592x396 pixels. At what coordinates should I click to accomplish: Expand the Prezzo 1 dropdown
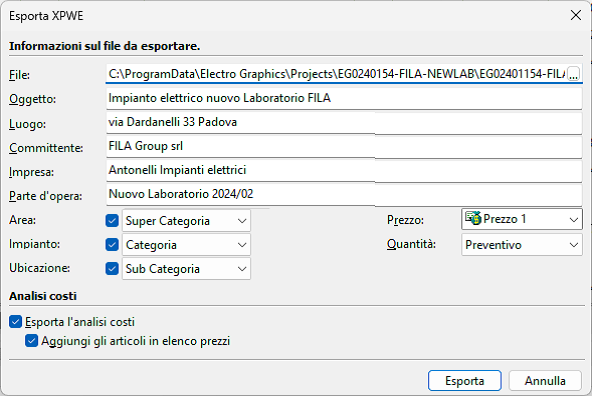click(x=522, y=219)
